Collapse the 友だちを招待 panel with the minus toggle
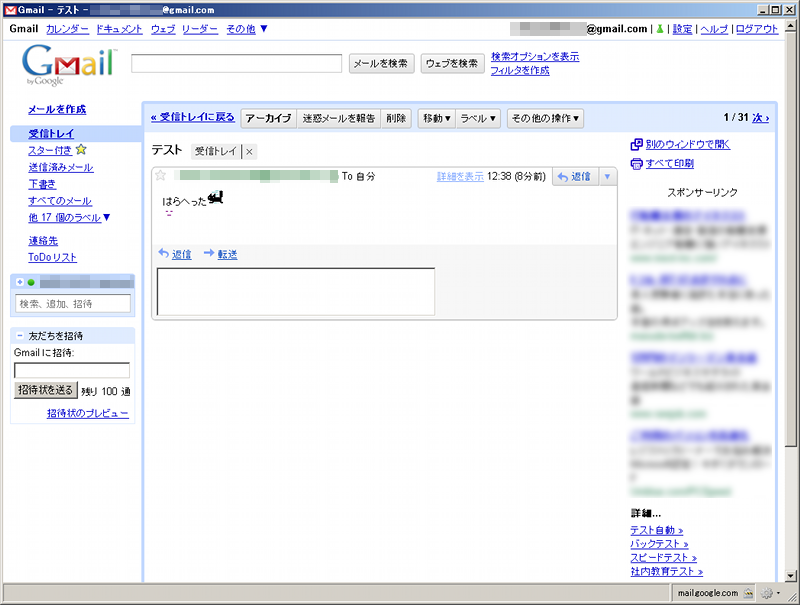Screen dimensions: 800x605 click(x=20, y=333)
